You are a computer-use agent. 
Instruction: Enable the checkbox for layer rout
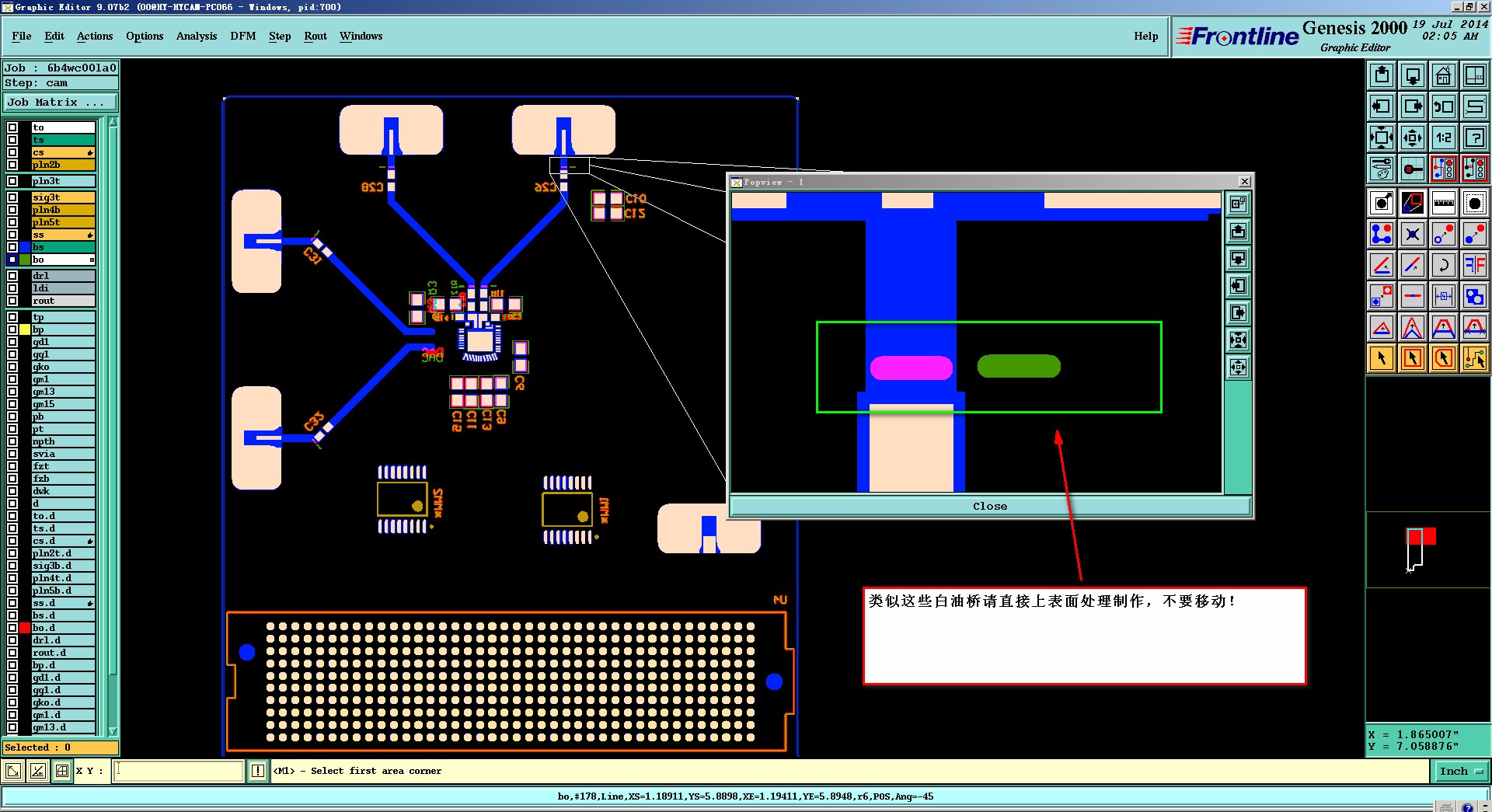(x=12, y=301)
